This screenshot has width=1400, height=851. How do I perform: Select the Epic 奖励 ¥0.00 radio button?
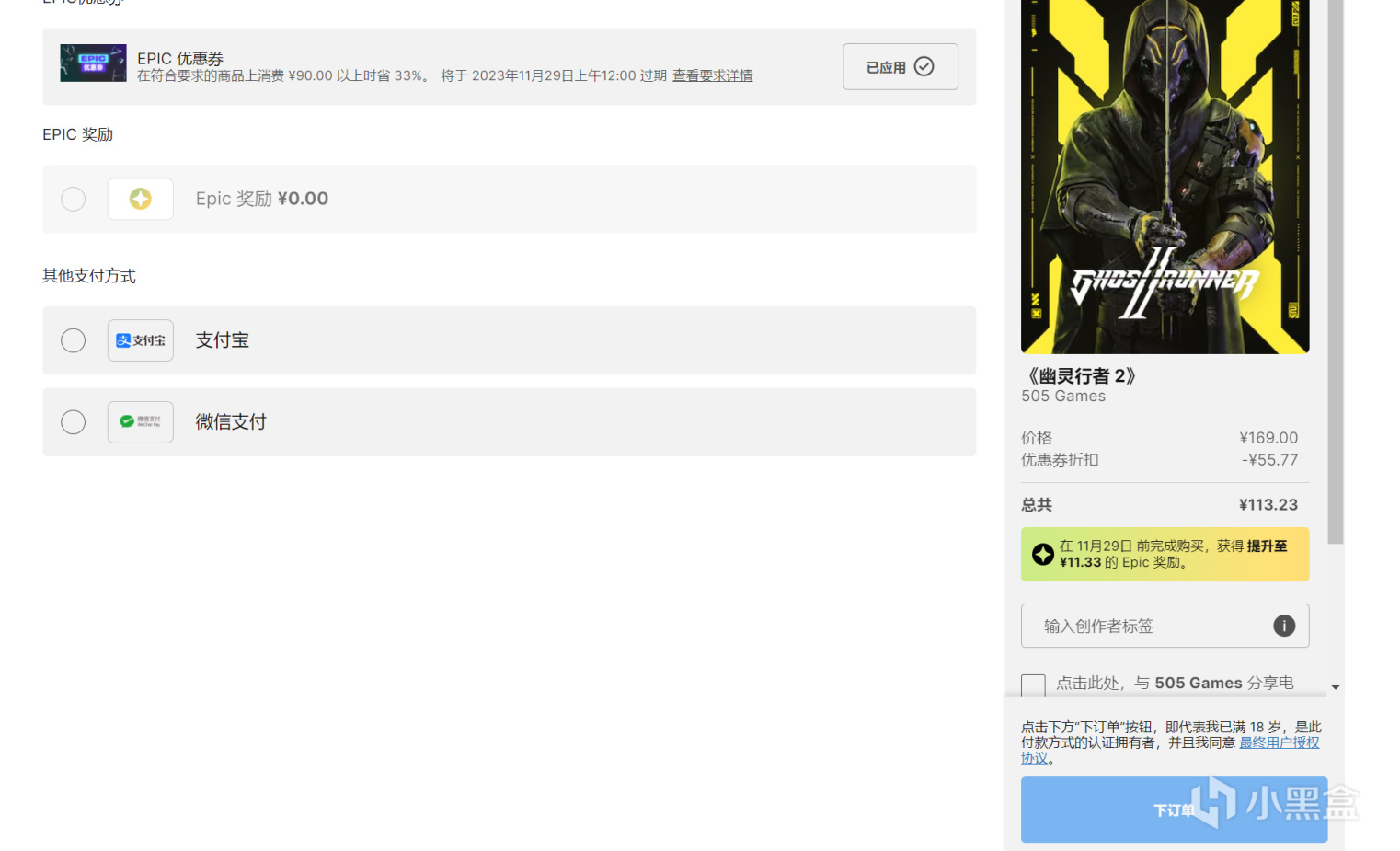coord(74,199)
